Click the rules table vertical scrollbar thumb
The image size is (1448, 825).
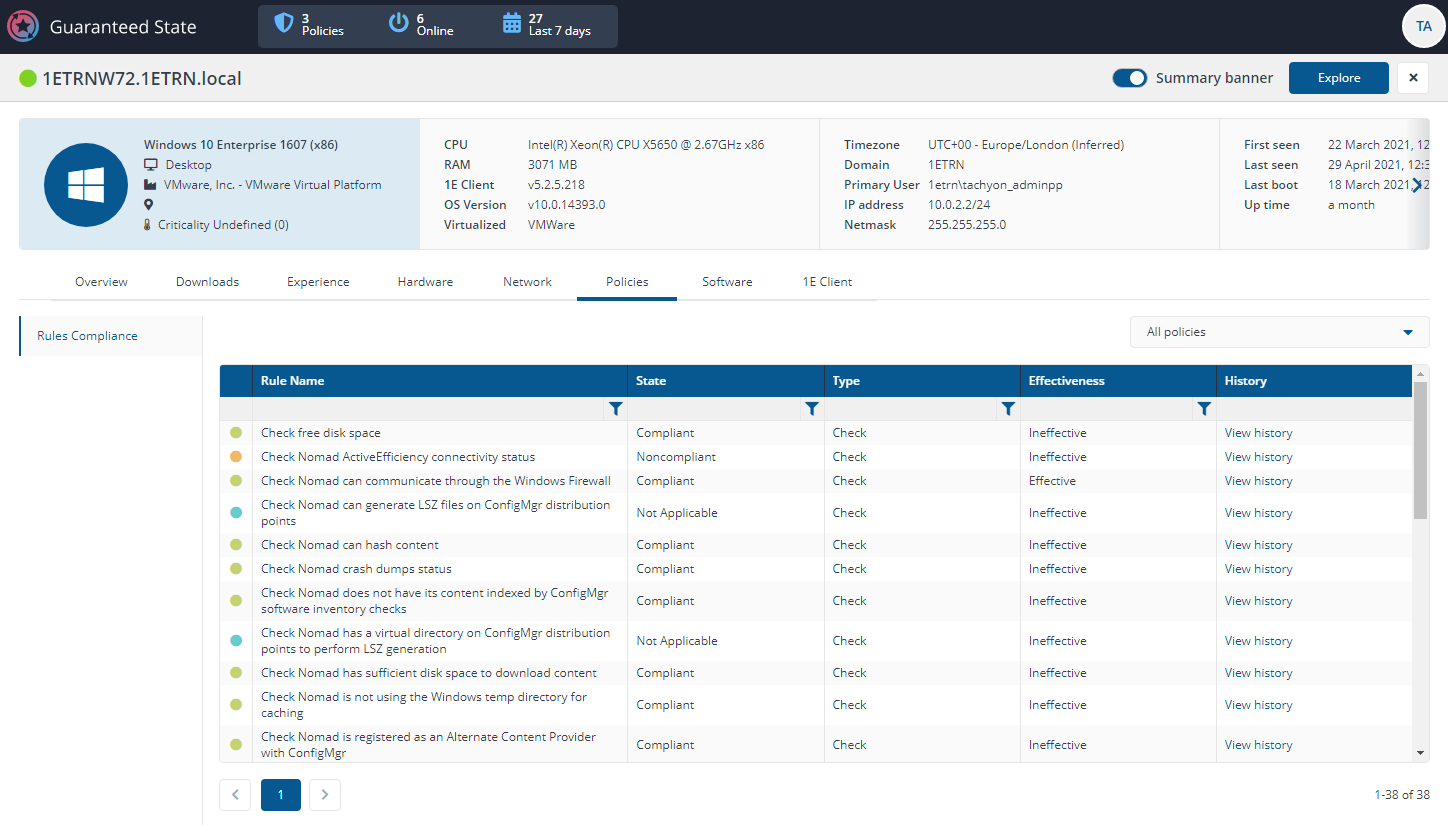[x=1420, y=450]
